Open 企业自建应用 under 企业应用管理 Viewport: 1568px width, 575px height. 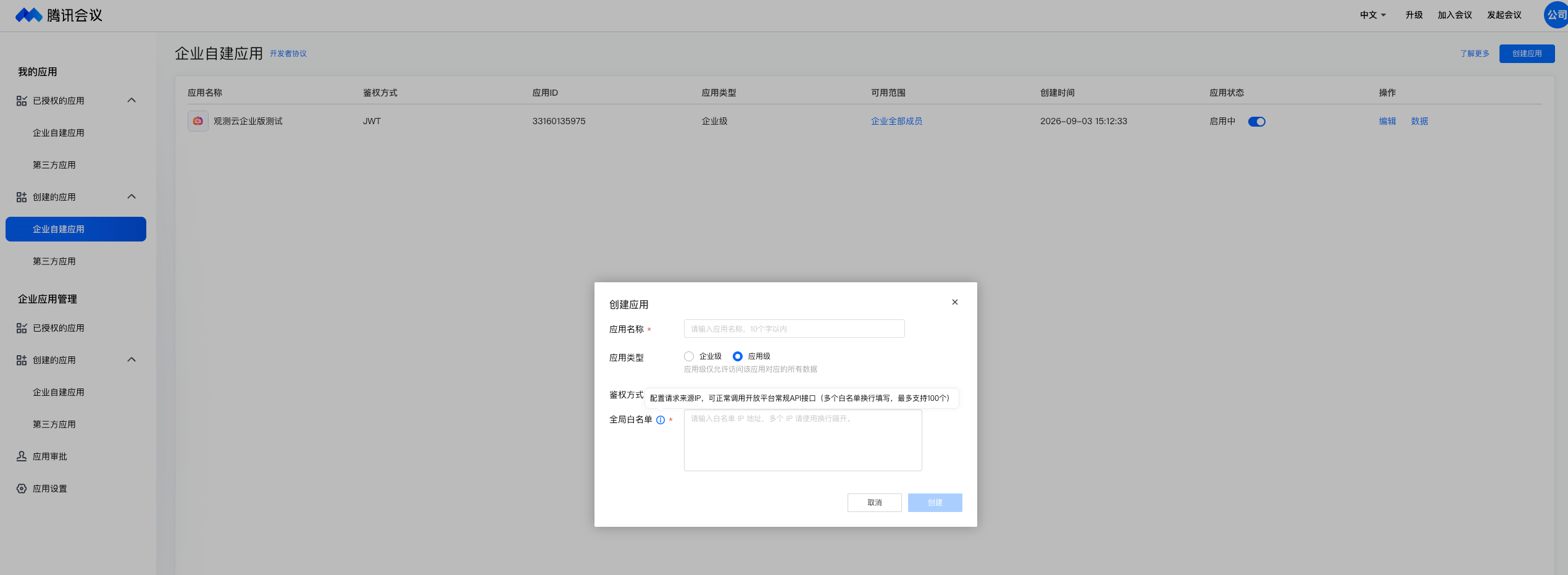pyautogui.click(x=59, y=392)
